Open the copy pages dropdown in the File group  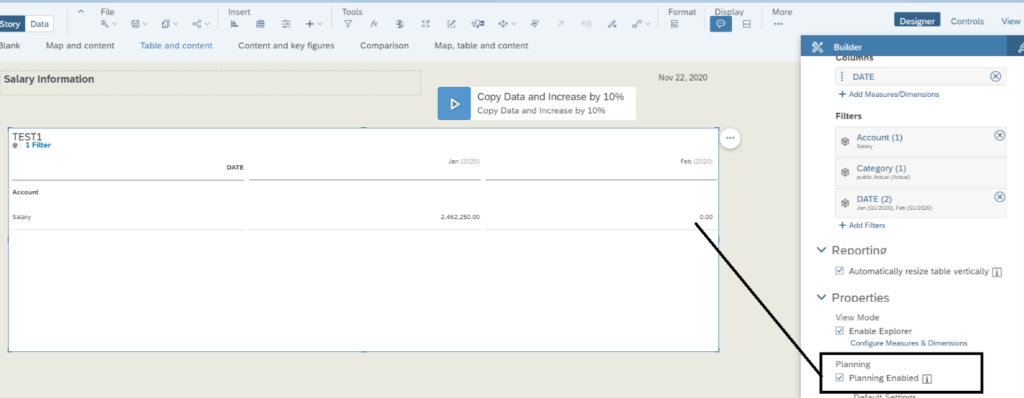[x=170, y=24]
